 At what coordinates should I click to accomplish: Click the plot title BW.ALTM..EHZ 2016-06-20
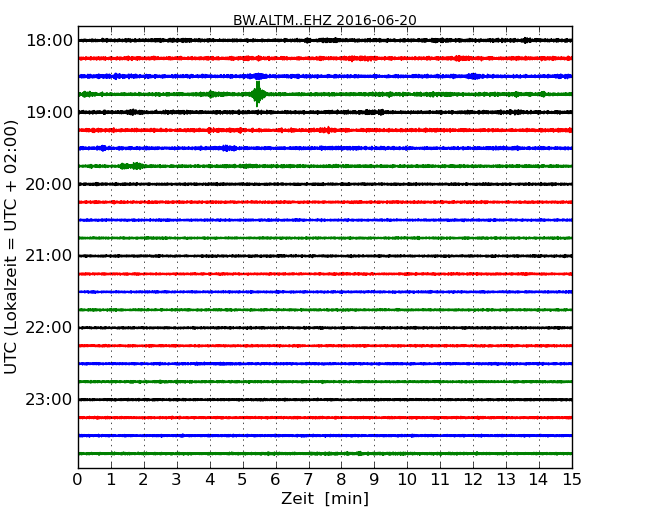click(325, 20)
